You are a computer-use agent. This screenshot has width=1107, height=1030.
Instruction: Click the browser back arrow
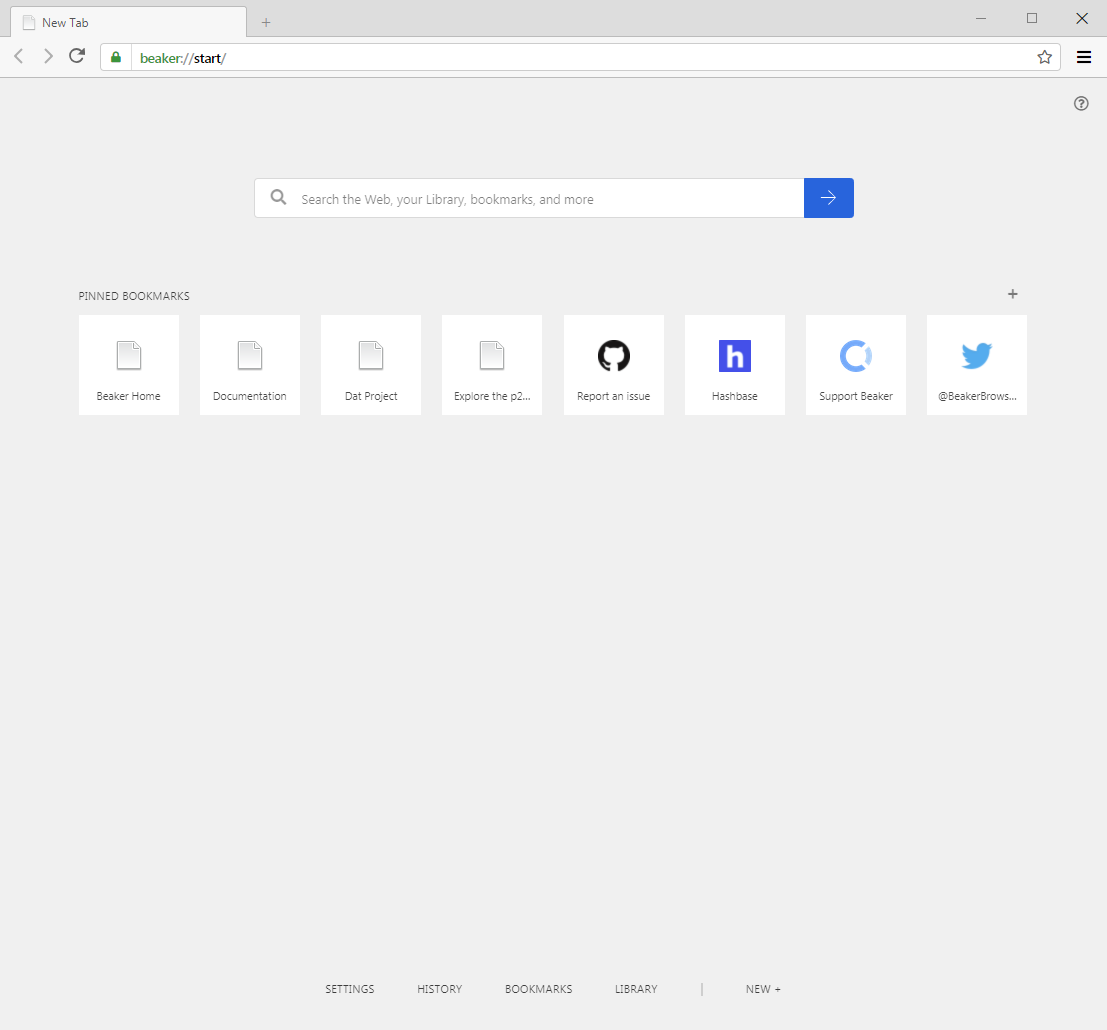coord(19,56)
